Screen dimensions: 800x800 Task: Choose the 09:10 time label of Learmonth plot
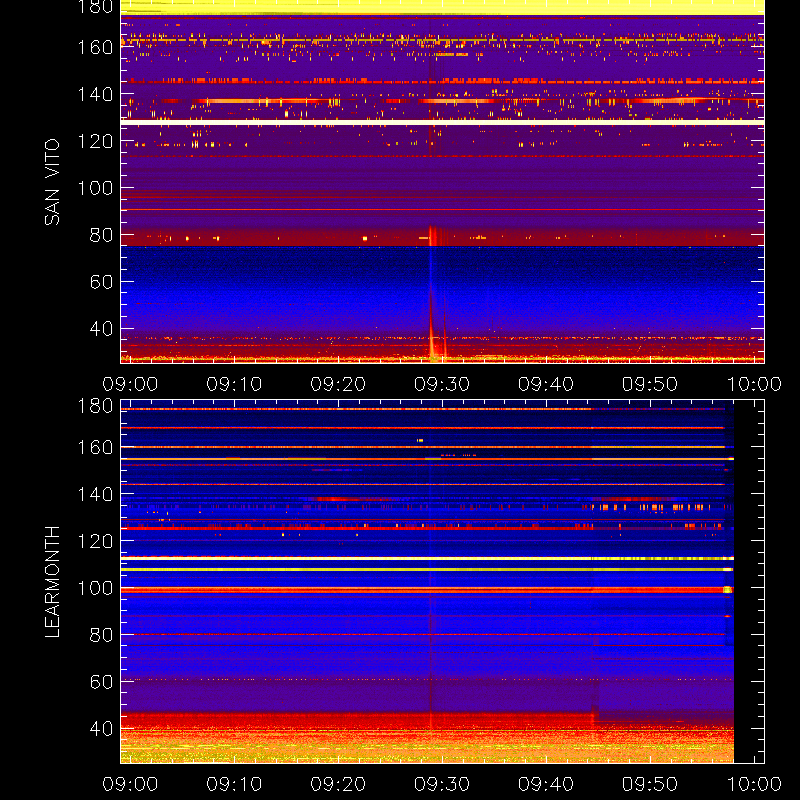(x=234, y=784)
